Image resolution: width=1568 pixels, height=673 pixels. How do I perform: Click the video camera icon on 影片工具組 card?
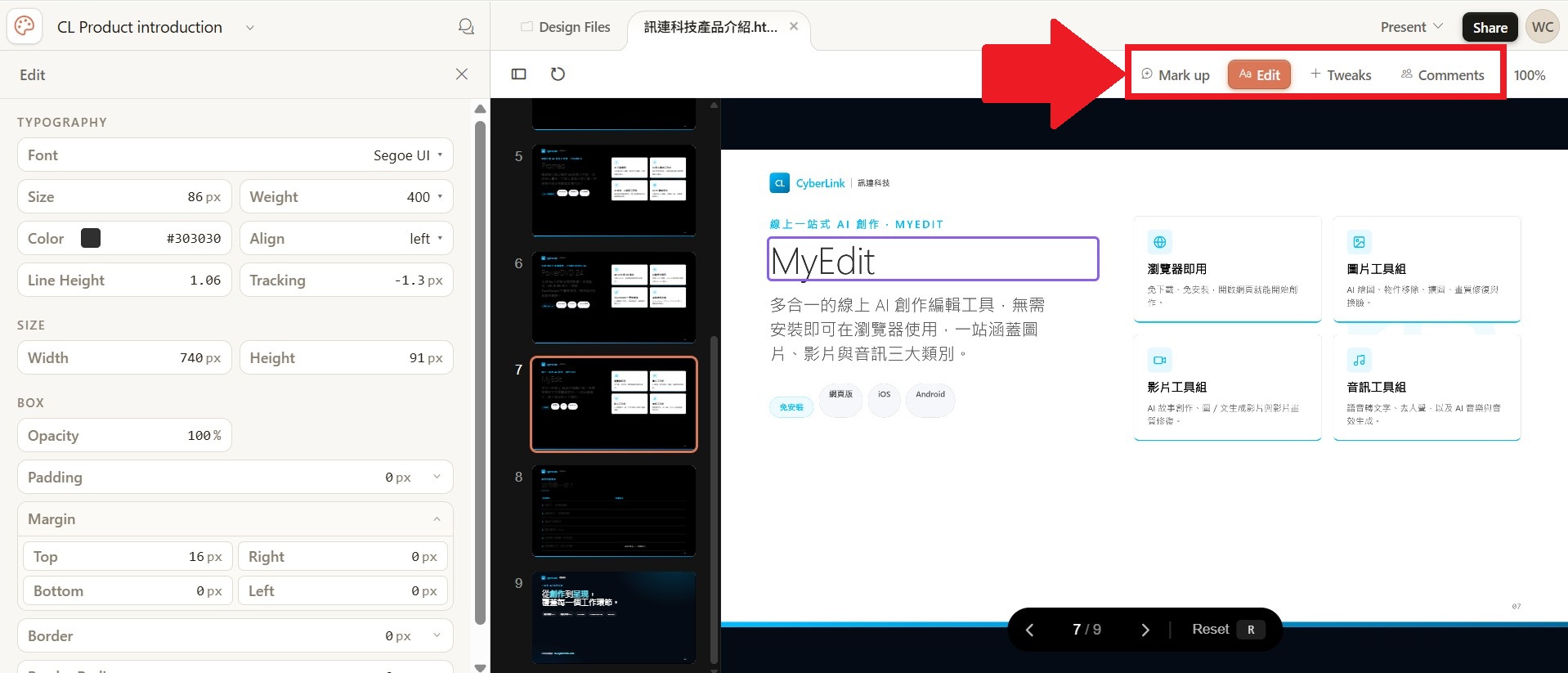coord(1159,360)
